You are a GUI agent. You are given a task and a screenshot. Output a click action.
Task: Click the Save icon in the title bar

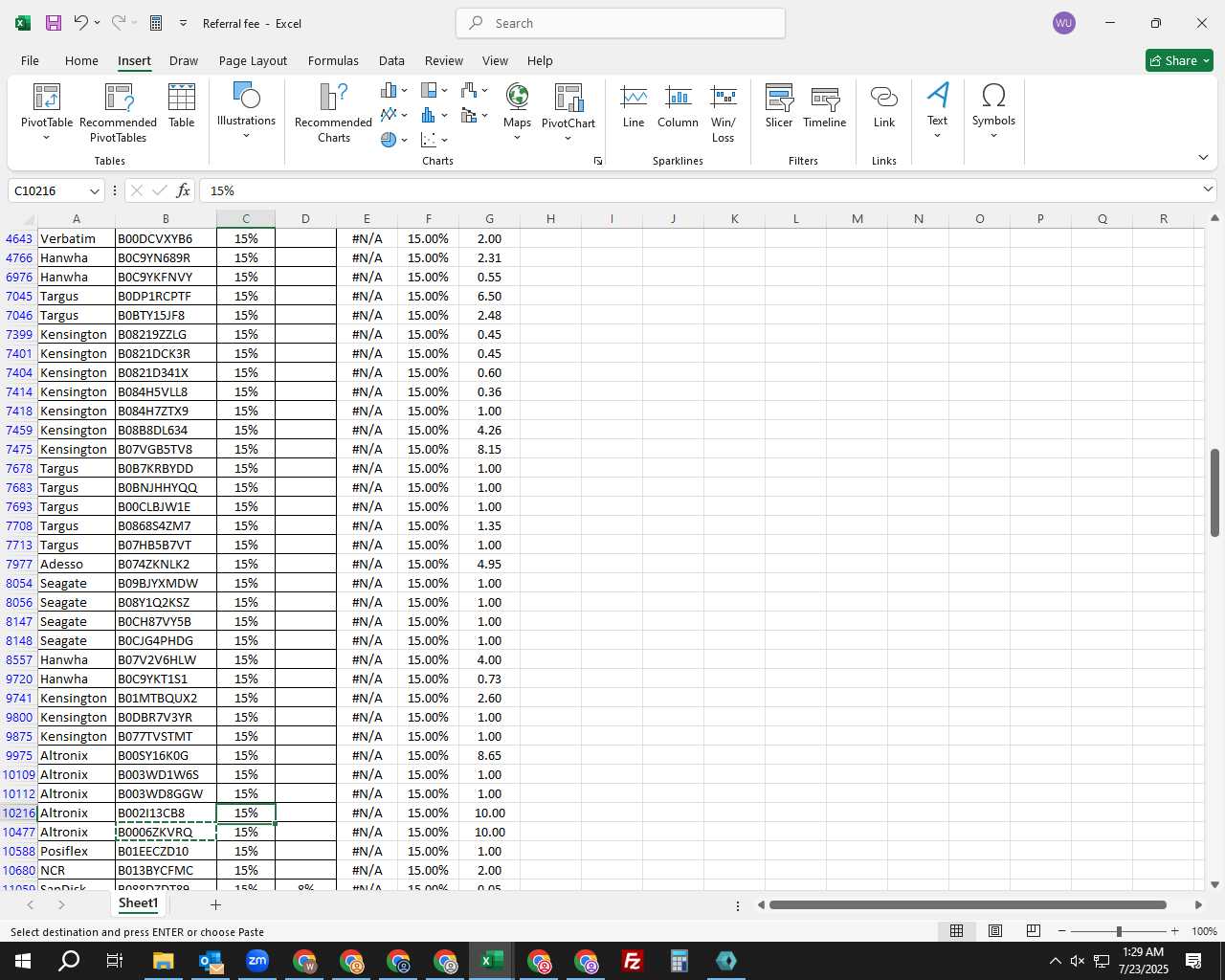pyautogui.click(x=54, y=23)
